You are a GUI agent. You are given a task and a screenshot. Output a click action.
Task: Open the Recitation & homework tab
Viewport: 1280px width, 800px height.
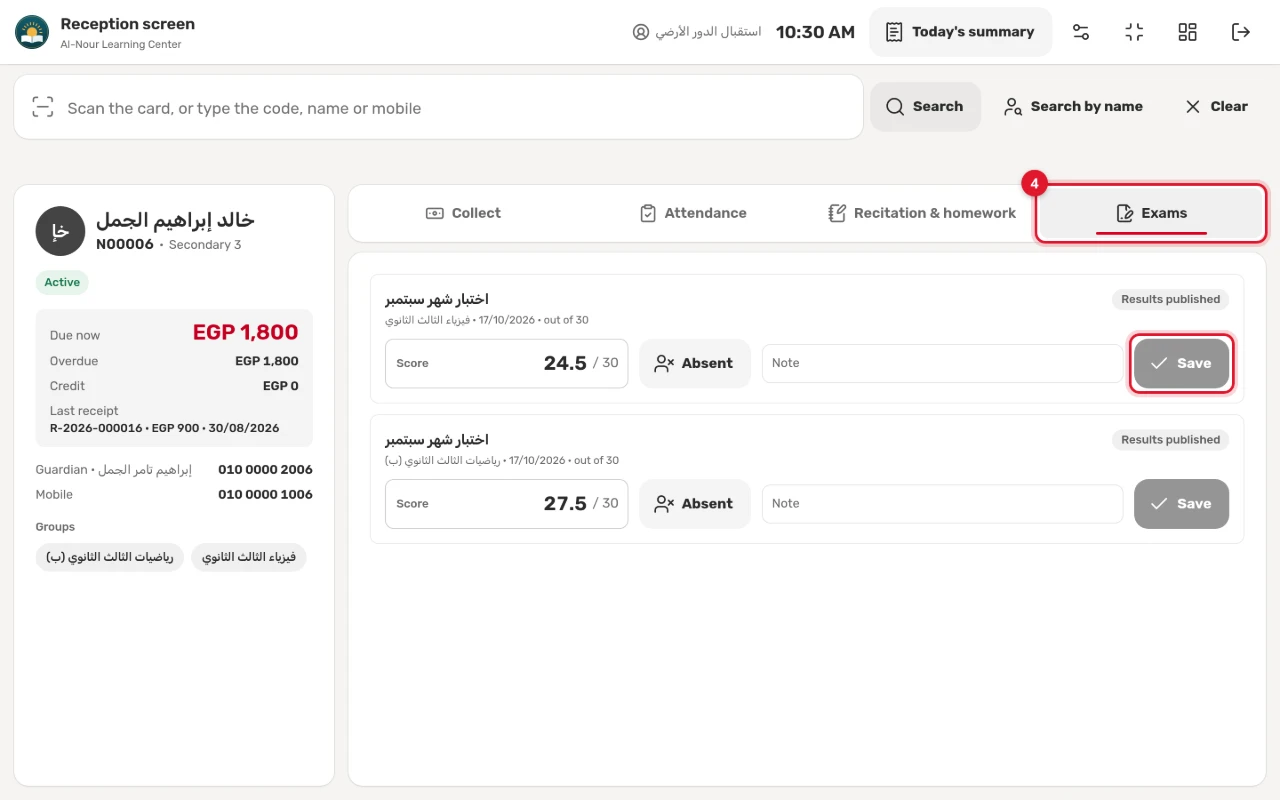pos(922,213)
